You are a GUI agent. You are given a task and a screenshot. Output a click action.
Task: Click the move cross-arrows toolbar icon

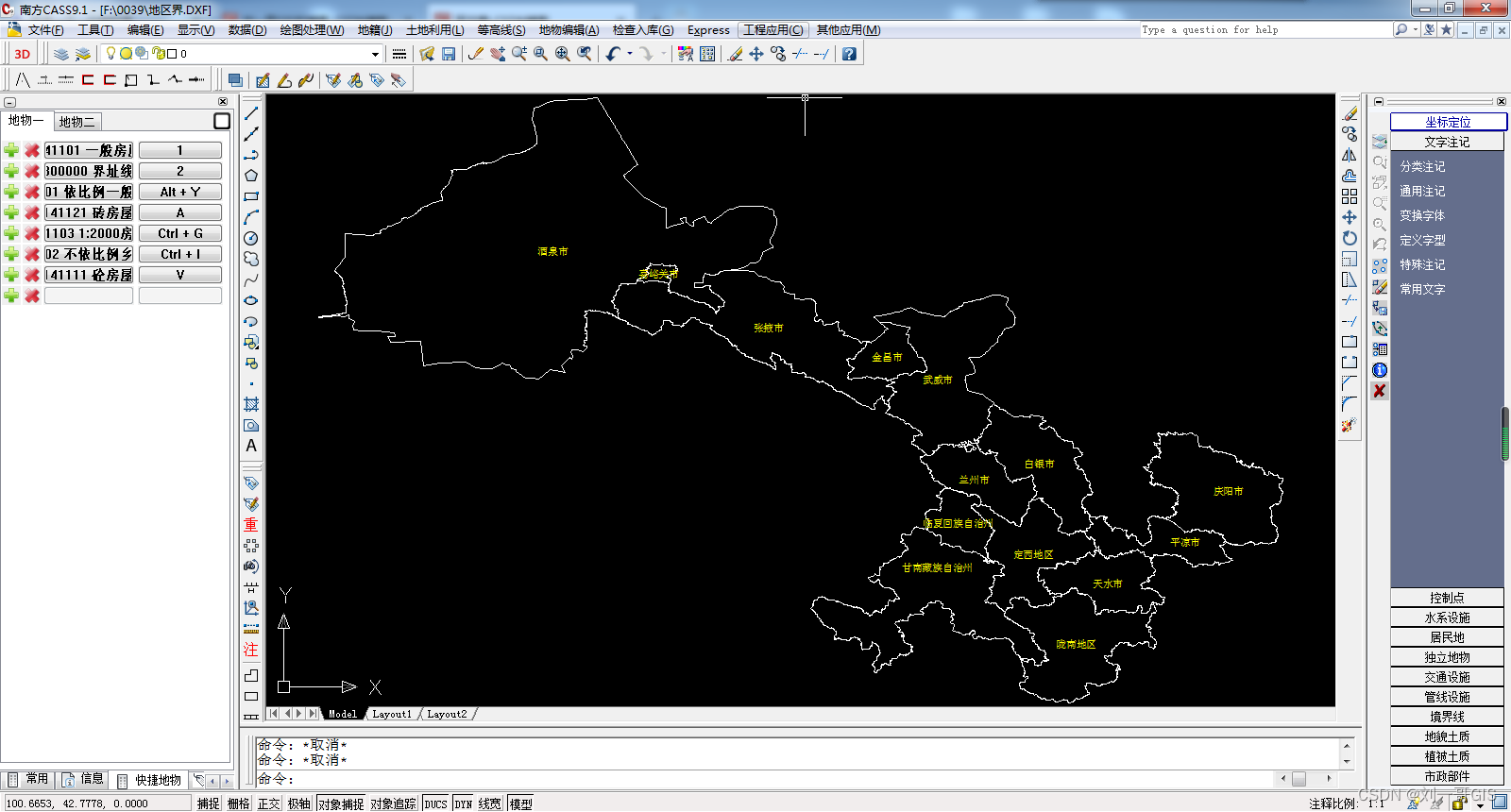click(756, 54)
